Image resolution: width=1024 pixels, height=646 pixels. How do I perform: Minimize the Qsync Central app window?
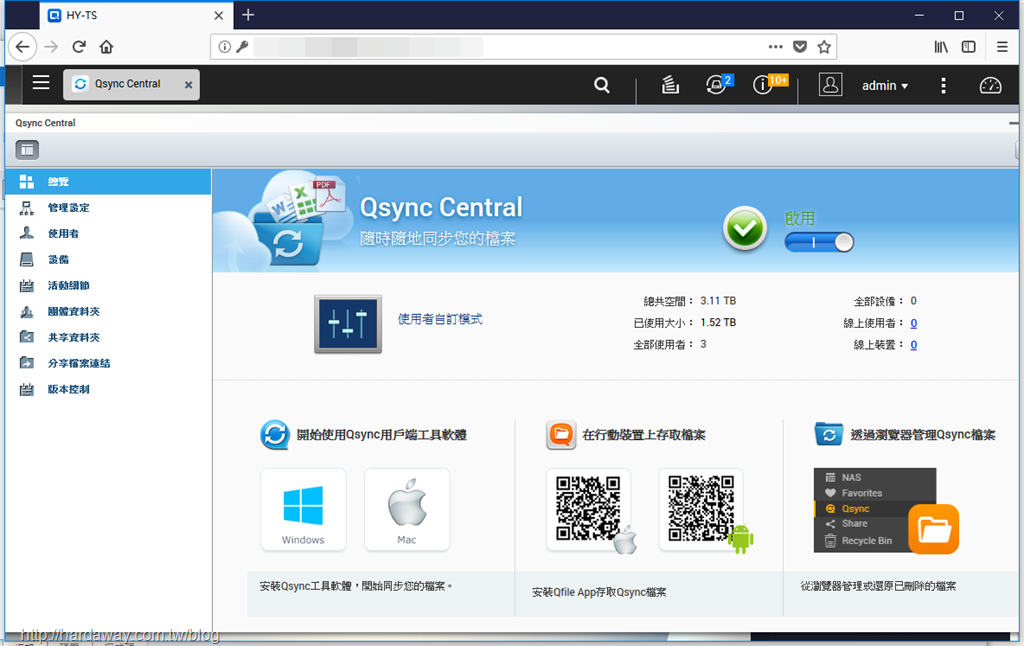click(1013, 123)
